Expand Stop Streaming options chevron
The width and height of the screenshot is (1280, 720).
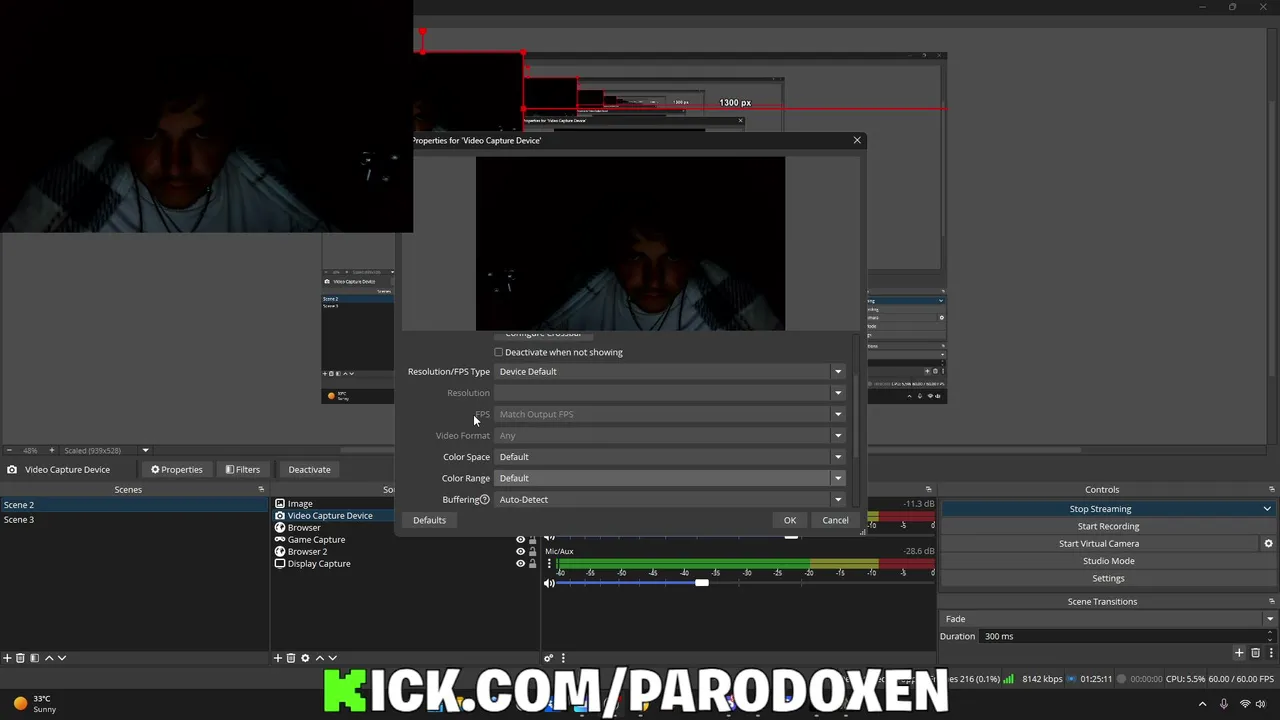(1267, 509)
